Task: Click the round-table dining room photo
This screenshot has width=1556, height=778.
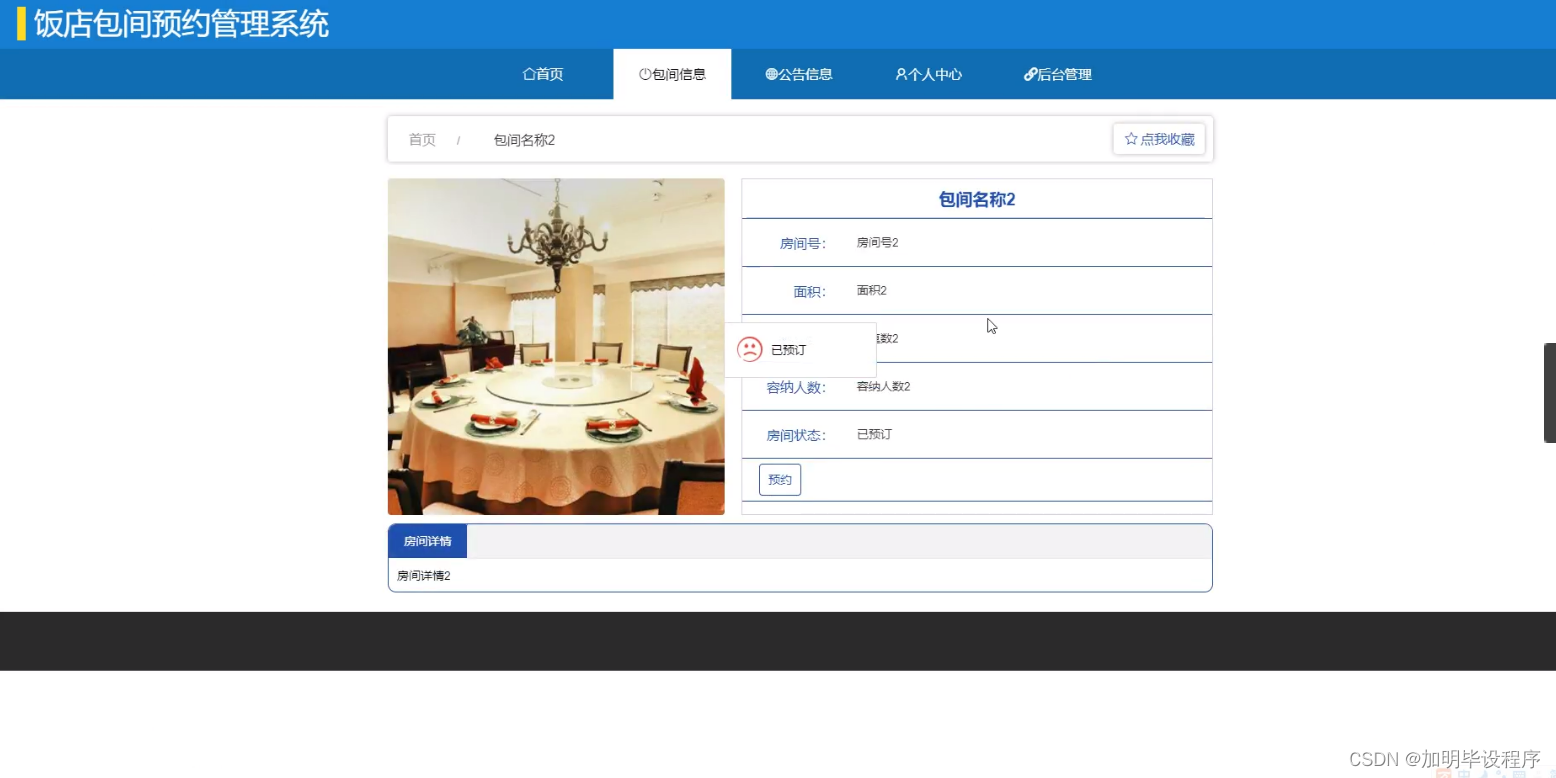Action: 556,346
